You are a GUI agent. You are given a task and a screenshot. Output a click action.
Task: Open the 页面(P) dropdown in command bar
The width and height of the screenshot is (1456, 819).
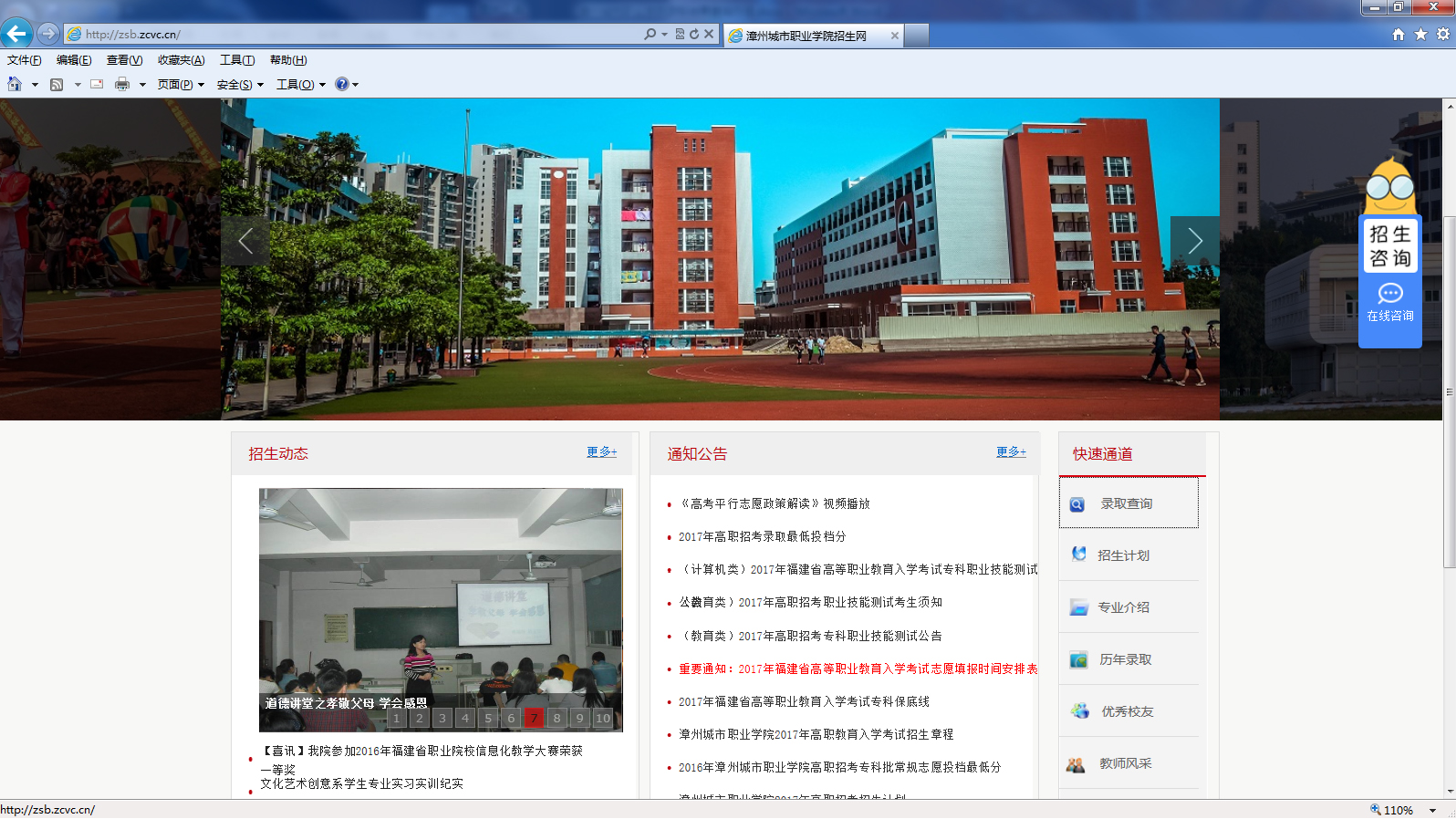pos(181,85)
